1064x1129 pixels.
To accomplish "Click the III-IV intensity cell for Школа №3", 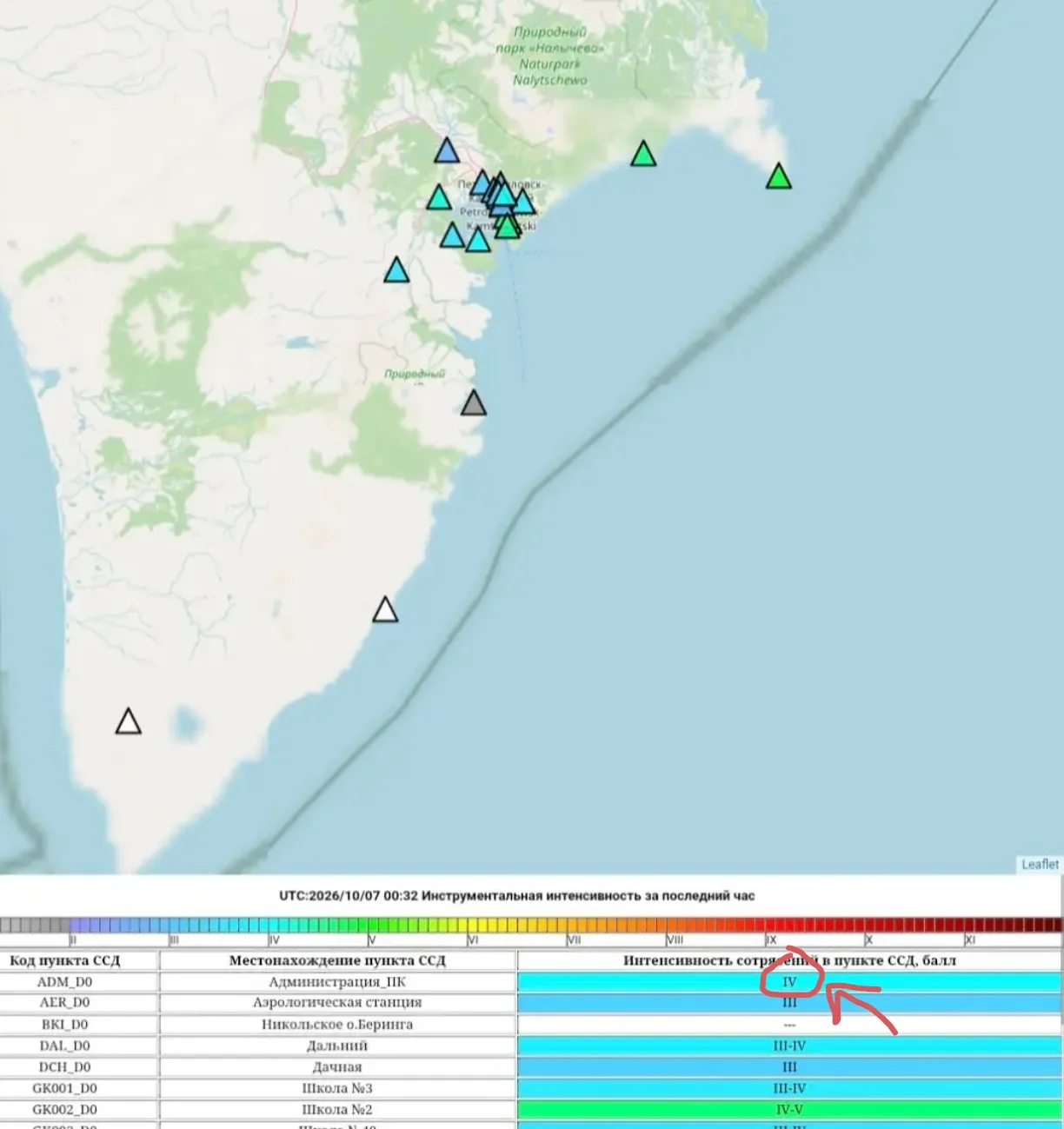I will click(789, 1088).
